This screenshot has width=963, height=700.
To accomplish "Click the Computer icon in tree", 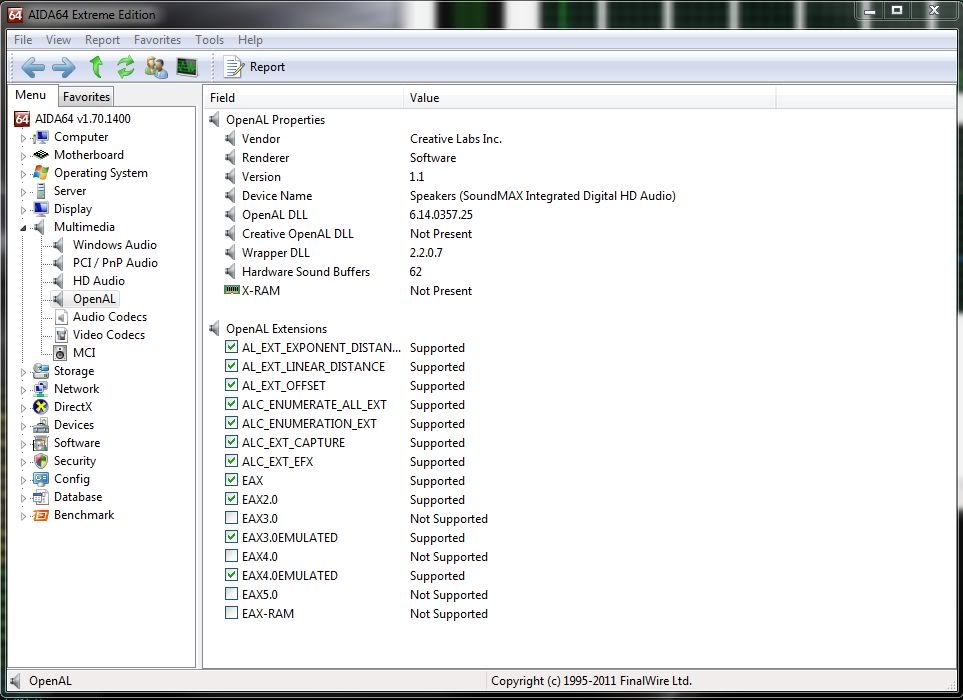I will tap(40, 137).
